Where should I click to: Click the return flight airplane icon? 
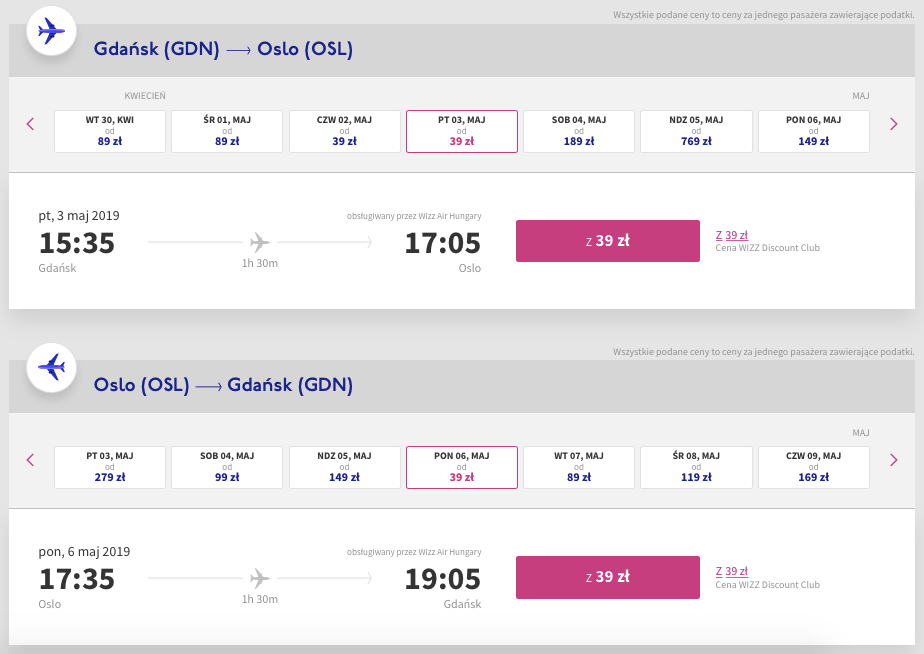pyautogui.click(x=50, y=368)
